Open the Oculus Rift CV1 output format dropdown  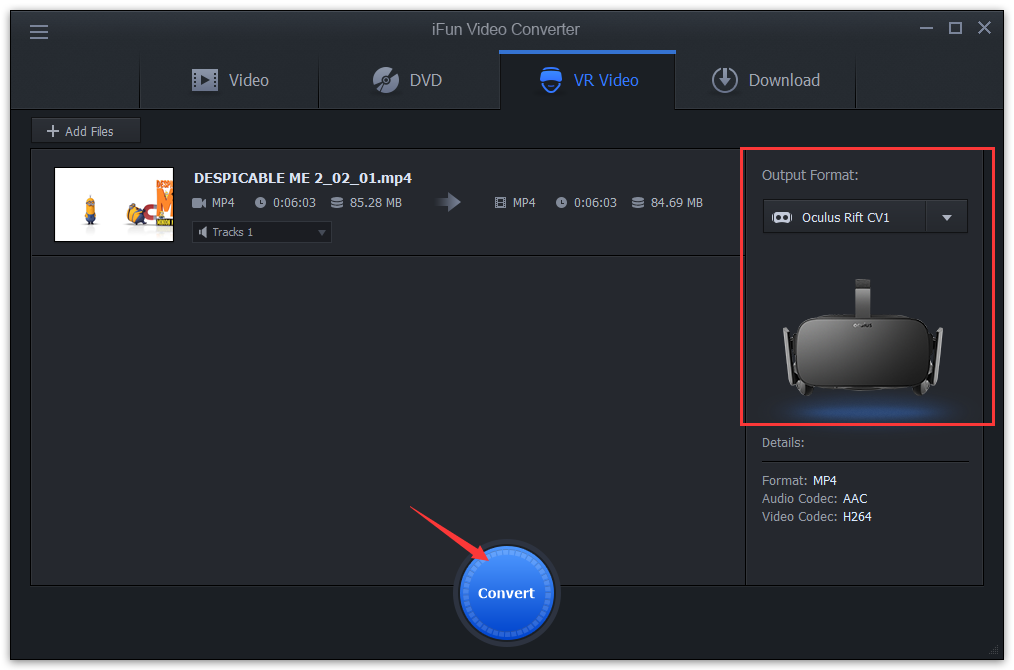tap(865, 217)
